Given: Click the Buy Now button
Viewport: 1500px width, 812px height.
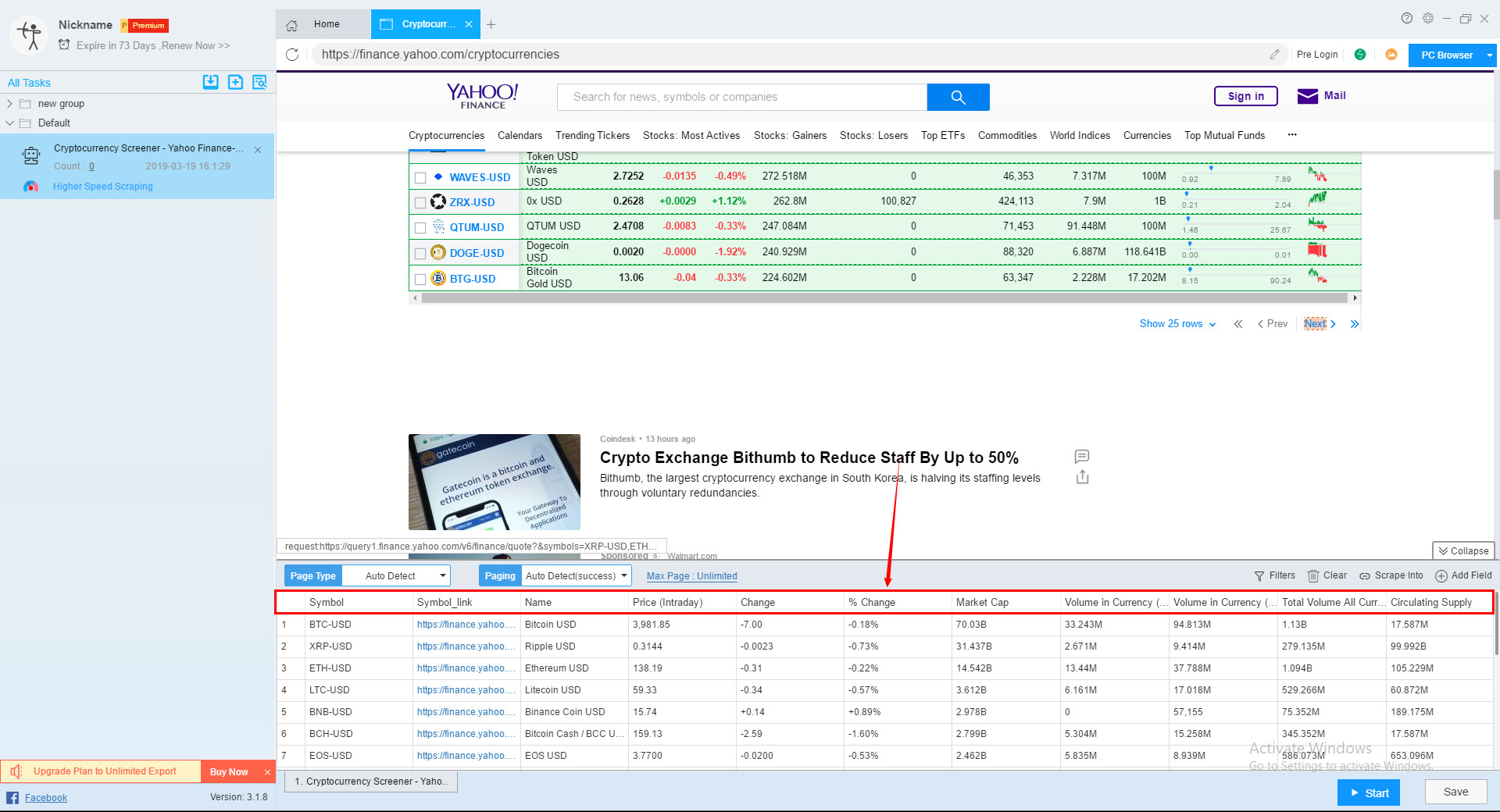Looking at the screenshot, I should tap(229, 771).
